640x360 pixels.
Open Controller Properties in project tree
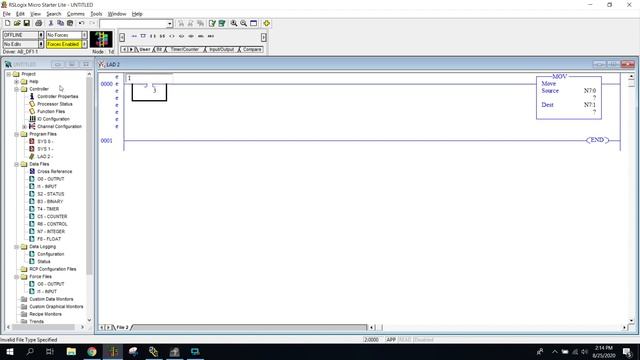(x=58, y=96)
